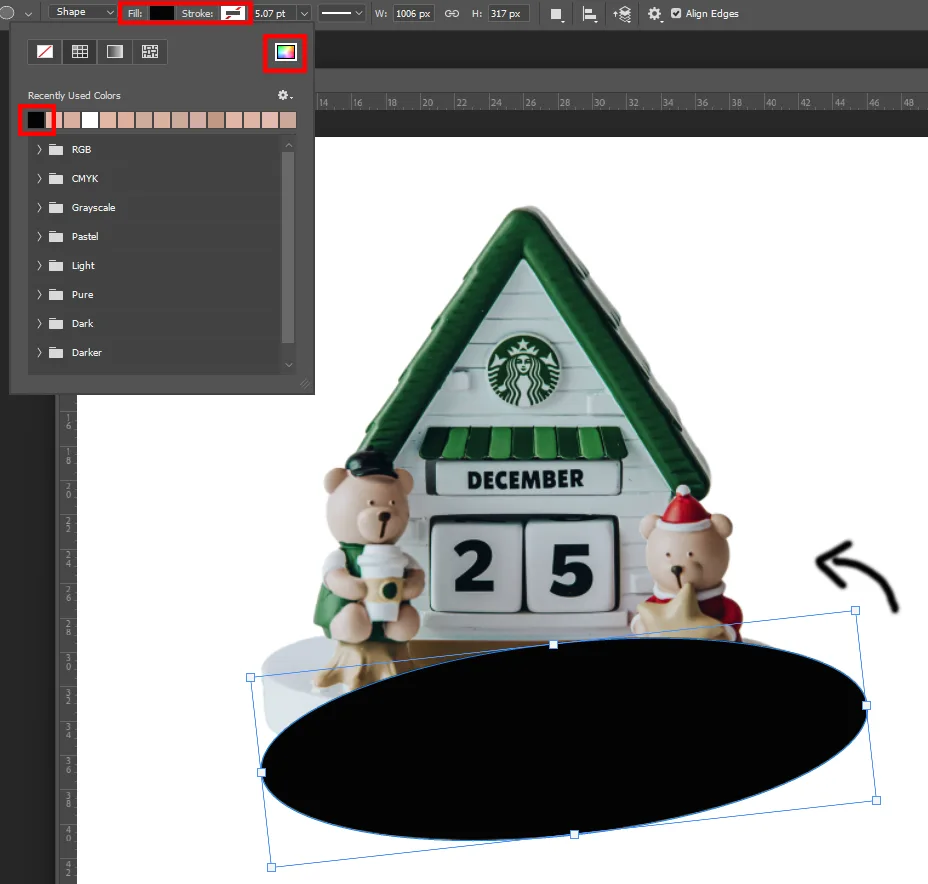The height and width of the screenshot is (884, 928).
Task: Click the black ellipse shape
Action: (x=563, y=740)
